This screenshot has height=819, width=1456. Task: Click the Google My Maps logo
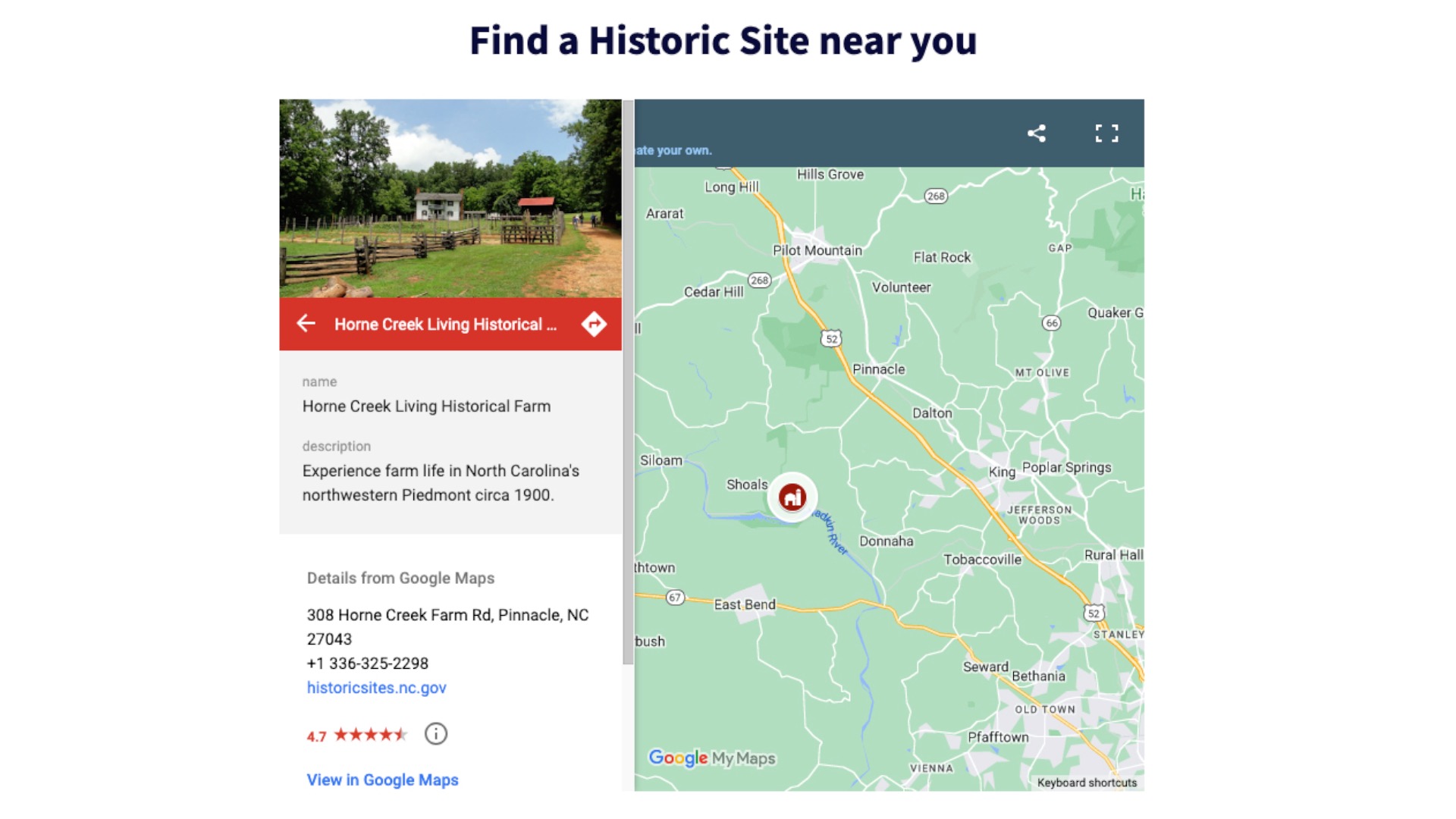click(712, 758)
